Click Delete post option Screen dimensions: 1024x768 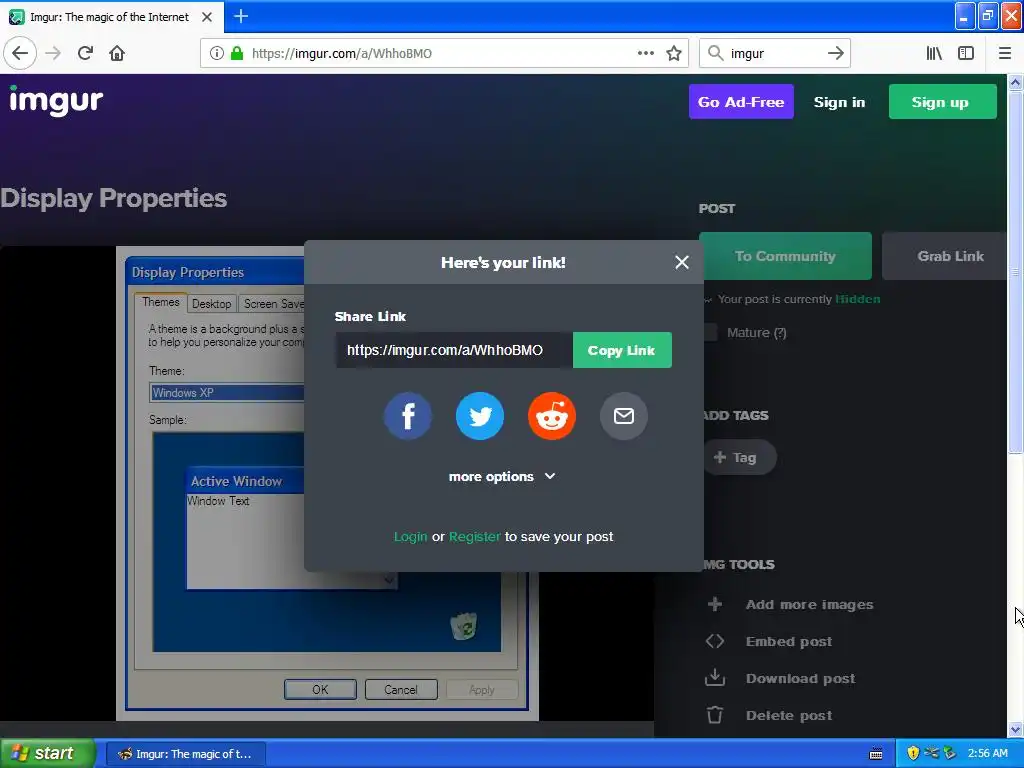[x=789, y=716]
